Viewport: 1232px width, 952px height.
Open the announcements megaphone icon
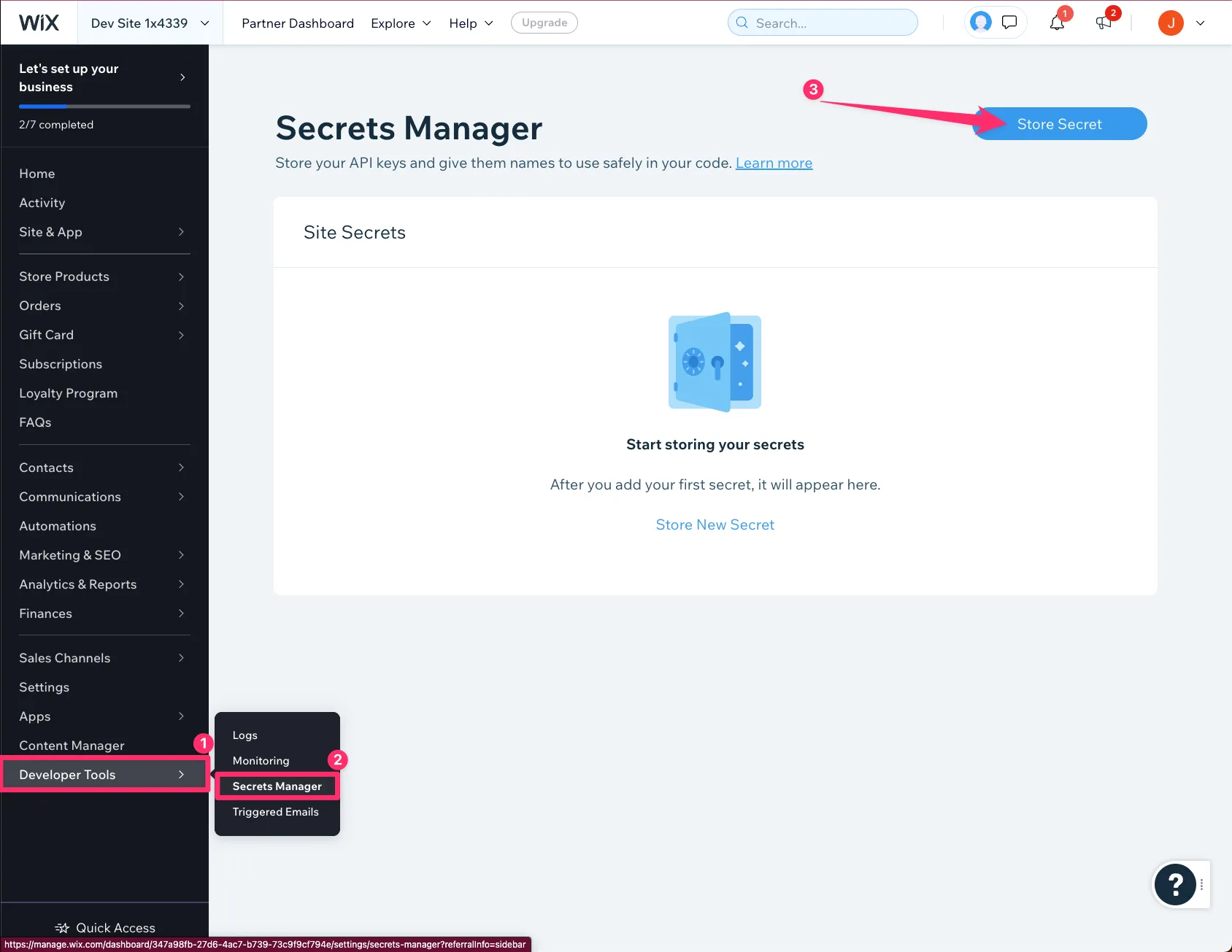1103,23
